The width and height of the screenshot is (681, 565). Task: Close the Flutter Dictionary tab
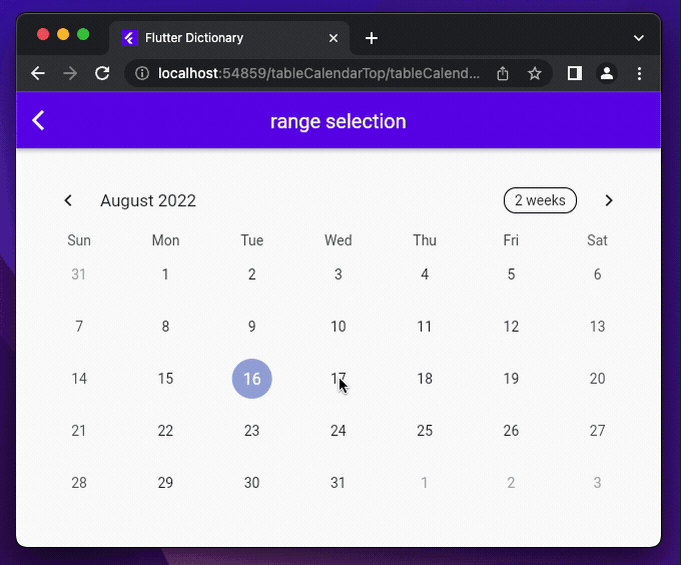(334, 38)
